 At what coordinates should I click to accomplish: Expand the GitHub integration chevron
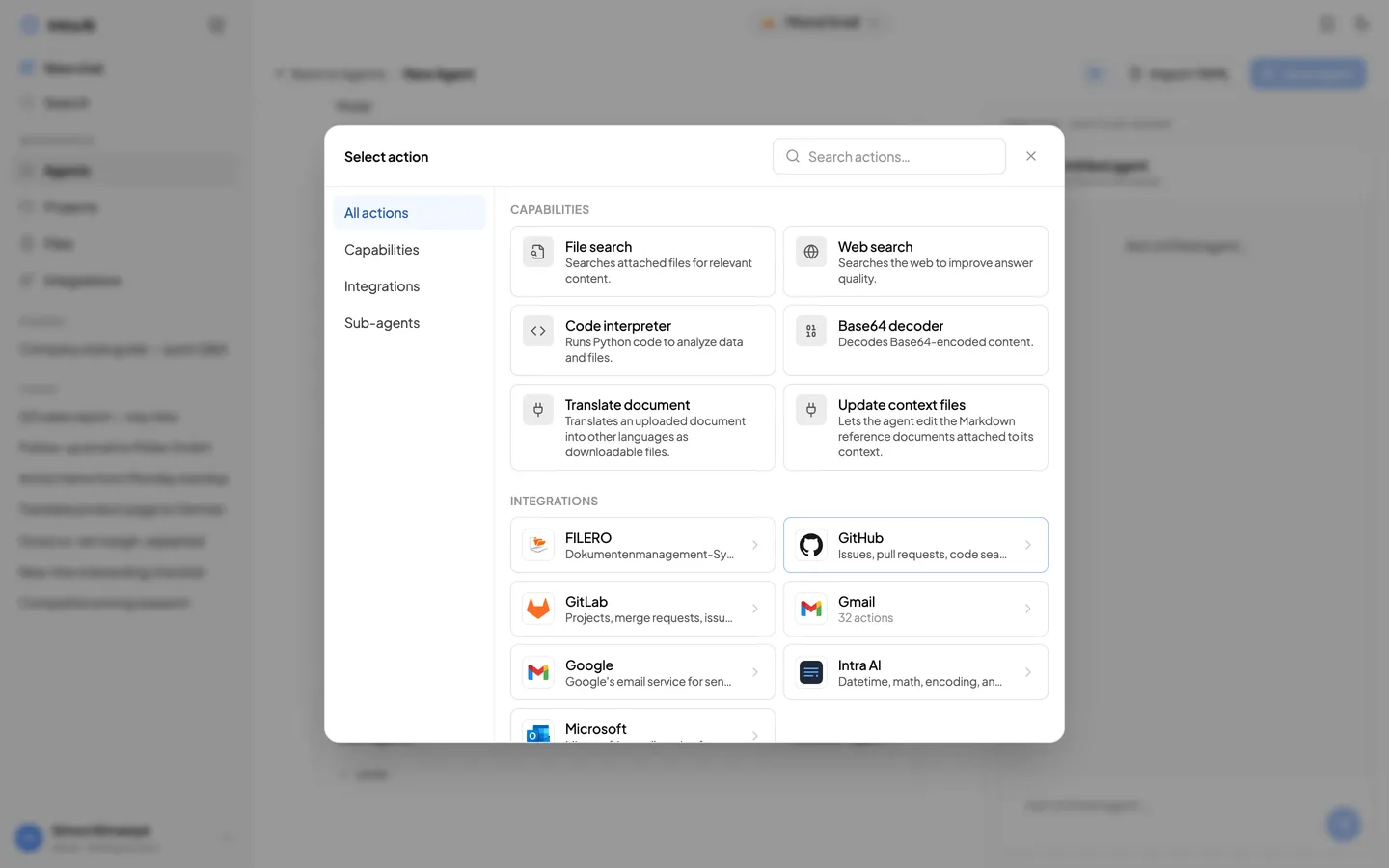tap(1028, 545)
